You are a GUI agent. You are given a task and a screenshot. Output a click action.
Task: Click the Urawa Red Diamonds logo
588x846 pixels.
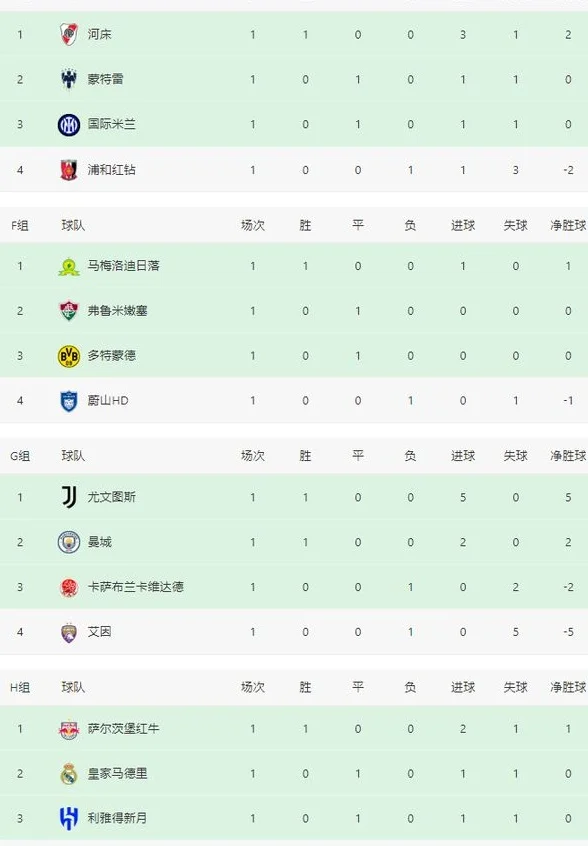(x=69, y=170)
